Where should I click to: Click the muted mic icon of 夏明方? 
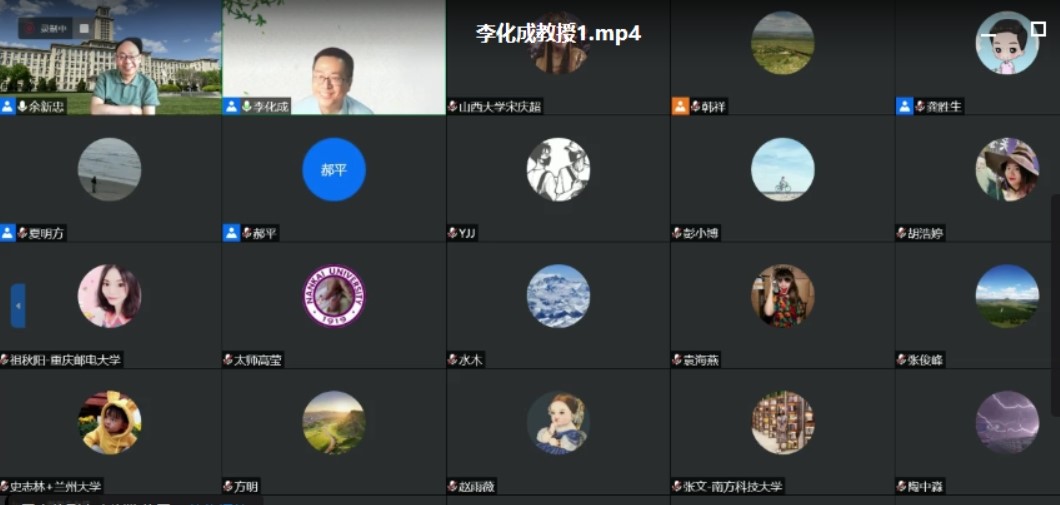tap(22, 233)
